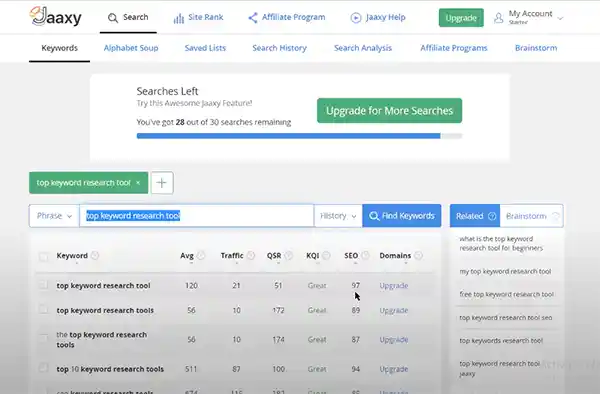Open Site Rank bar chart icon

pyautogui.click(x=178, y=18)
